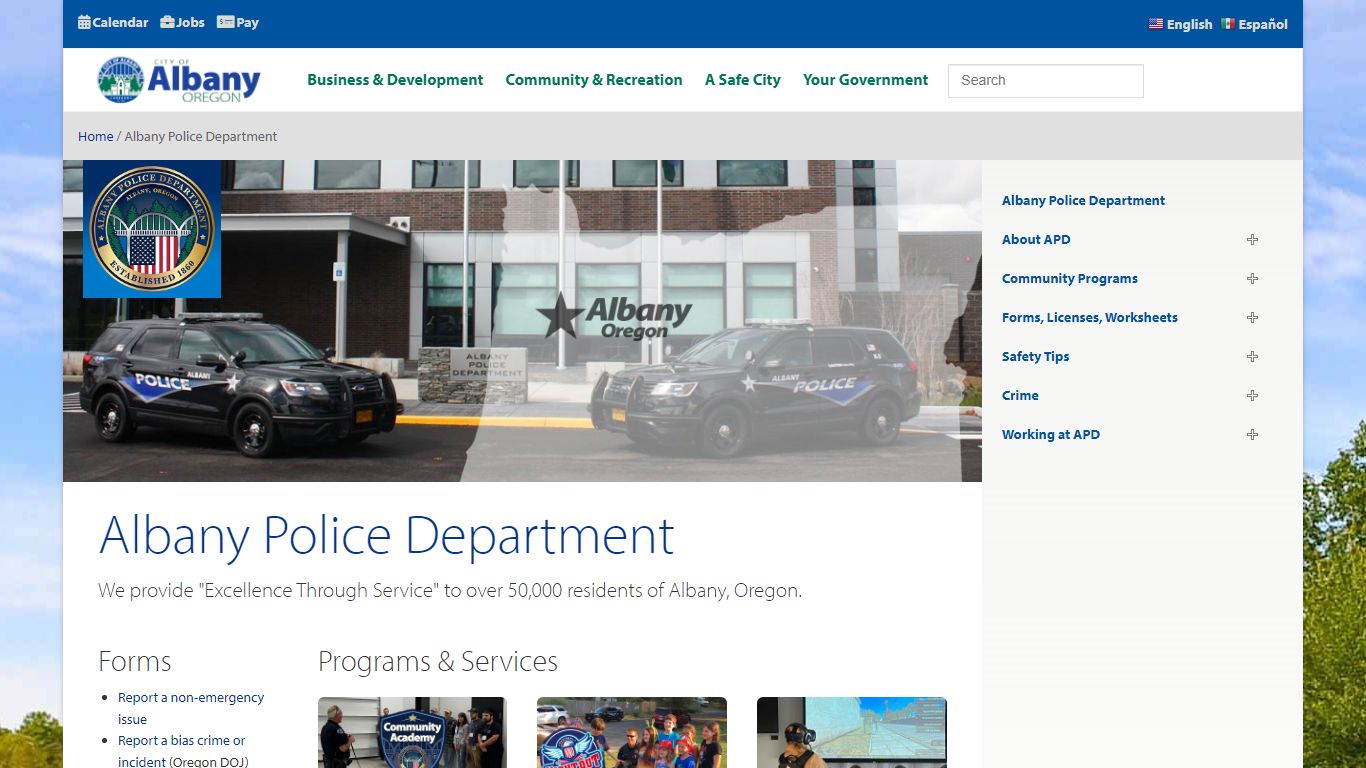The width and height of the screenshot is (1366, 768).
Task: Open the Community Academy program thumbnail
Action: click(x=412, y=733)
